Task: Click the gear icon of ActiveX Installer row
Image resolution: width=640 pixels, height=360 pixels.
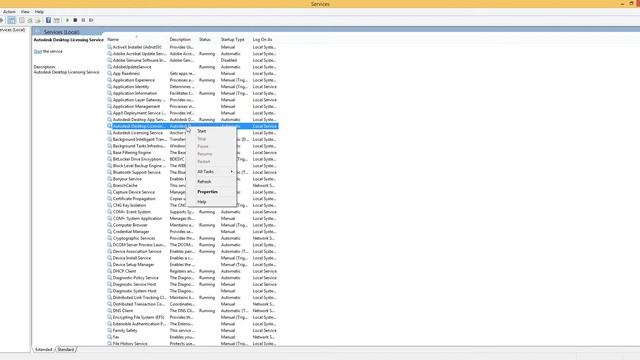Action: 109,47
